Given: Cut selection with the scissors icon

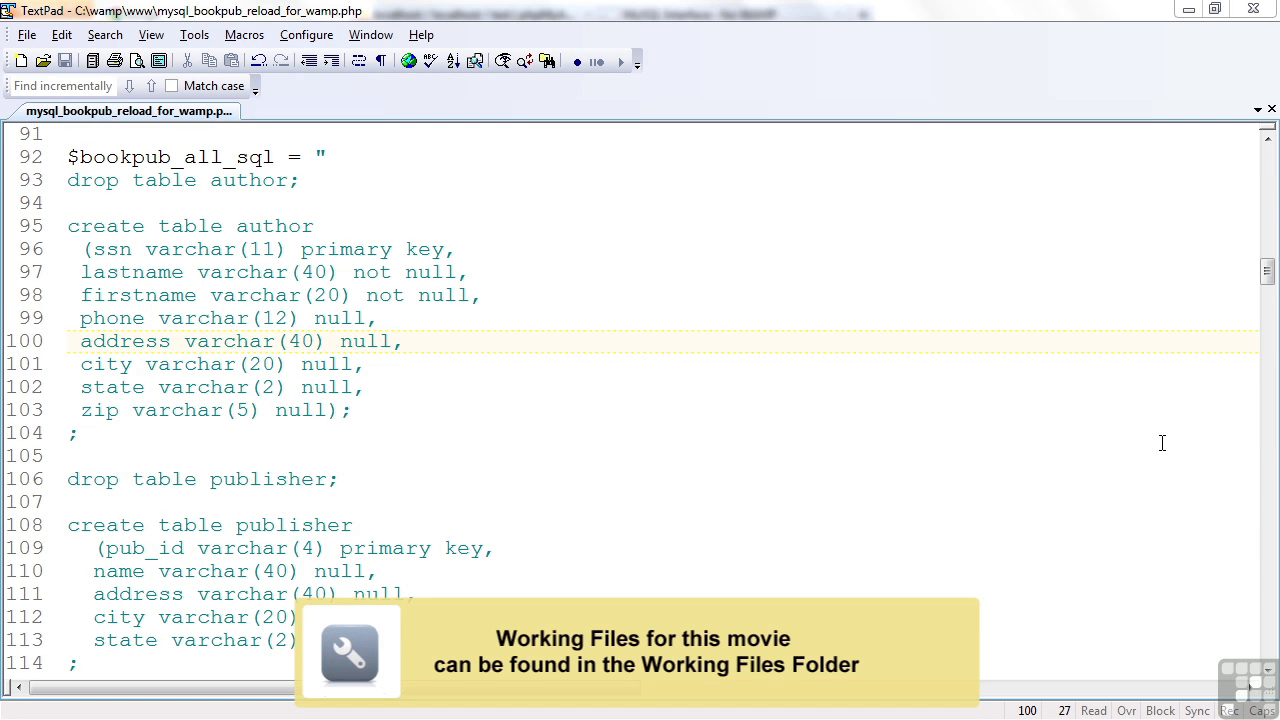Looking at the screenshot, I should pos(187,61).
